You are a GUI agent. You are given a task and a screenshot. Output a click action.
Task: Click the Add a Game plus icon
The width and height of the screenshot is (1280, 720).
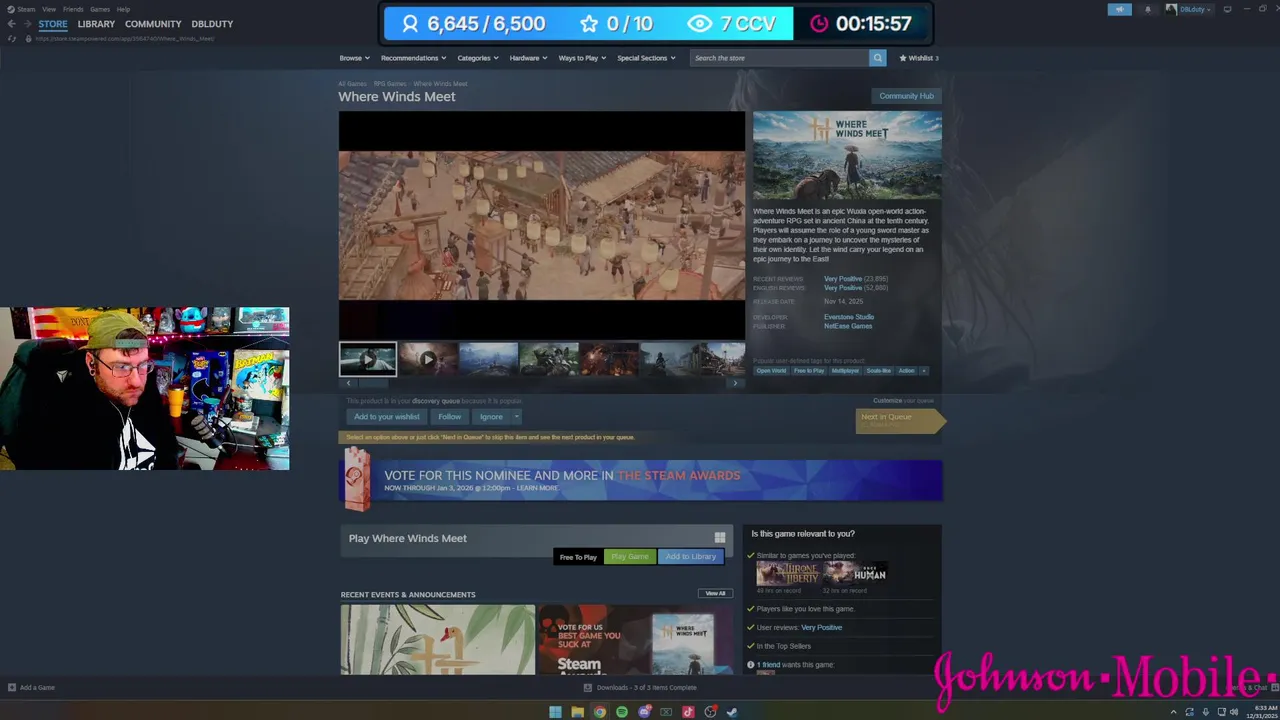pyautogui.click(x=12, y=687)
